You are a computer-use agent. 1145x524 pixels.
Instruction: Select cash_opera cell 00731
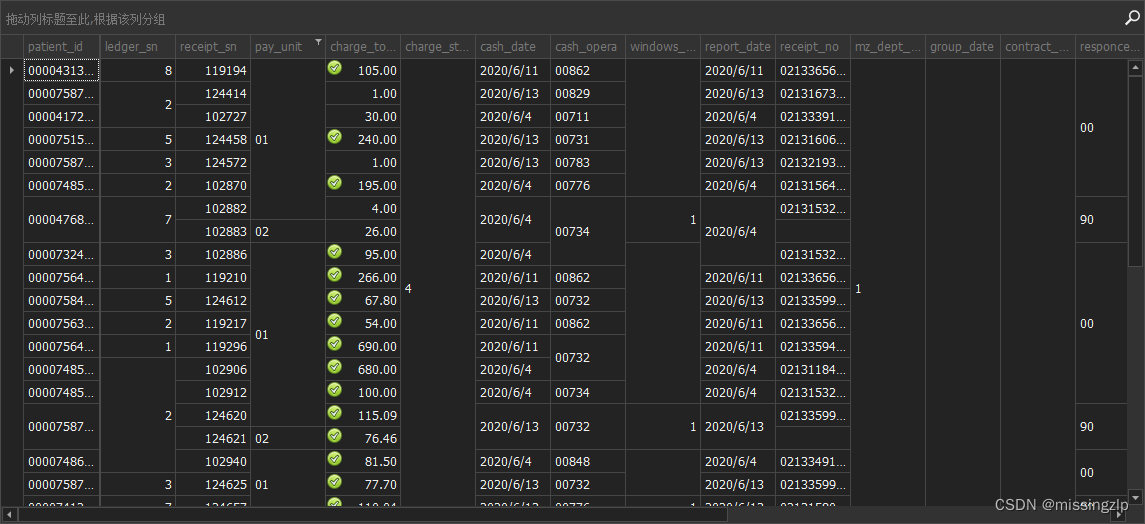588,139
